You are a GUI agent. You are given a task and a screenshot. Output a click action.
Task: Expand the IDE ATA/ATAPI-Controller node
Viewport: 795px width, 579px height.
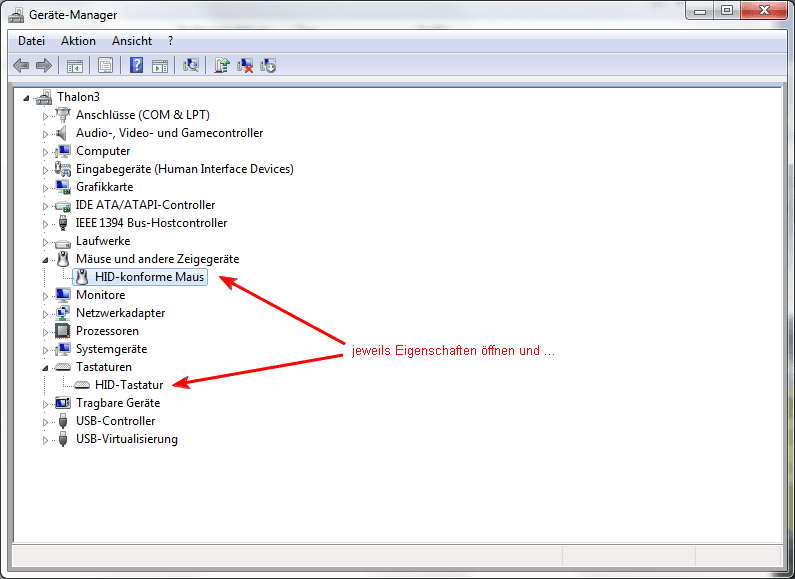[x=45, y=206]
